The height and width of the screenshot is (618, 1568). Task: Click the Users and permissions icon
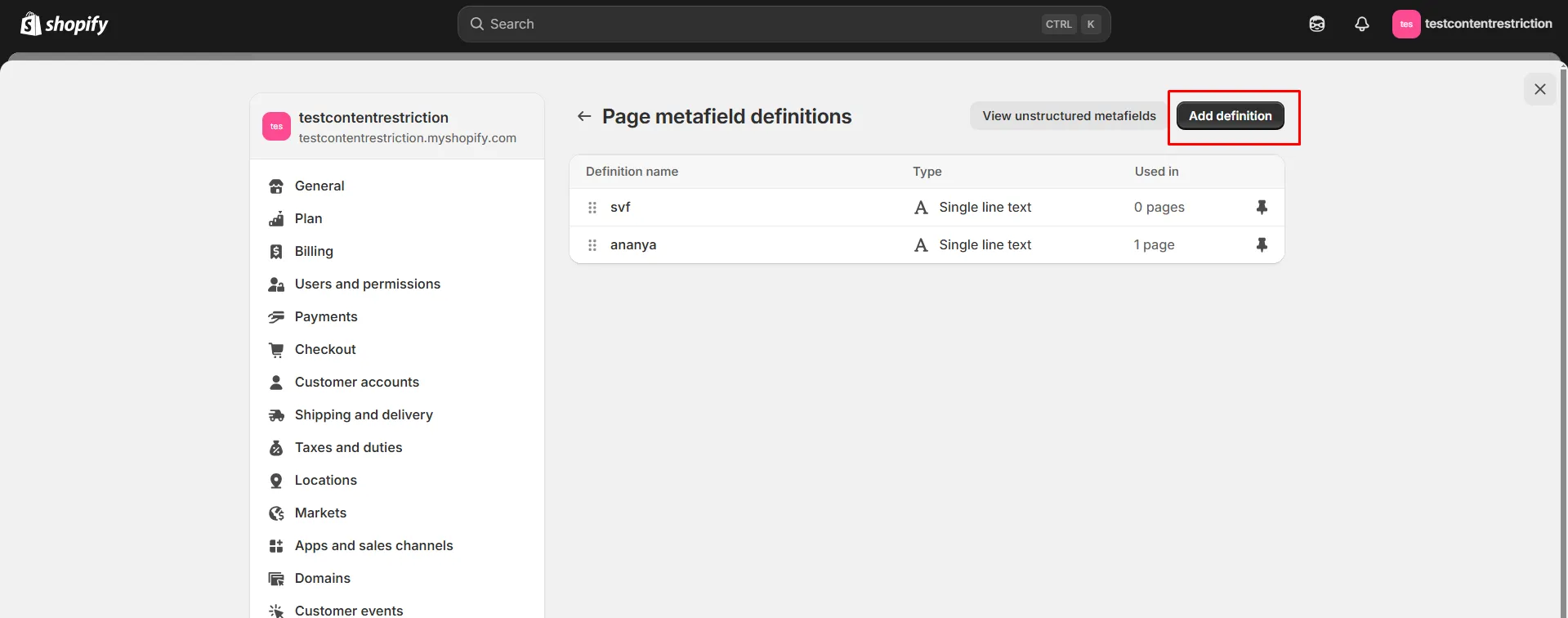[276, 284]
